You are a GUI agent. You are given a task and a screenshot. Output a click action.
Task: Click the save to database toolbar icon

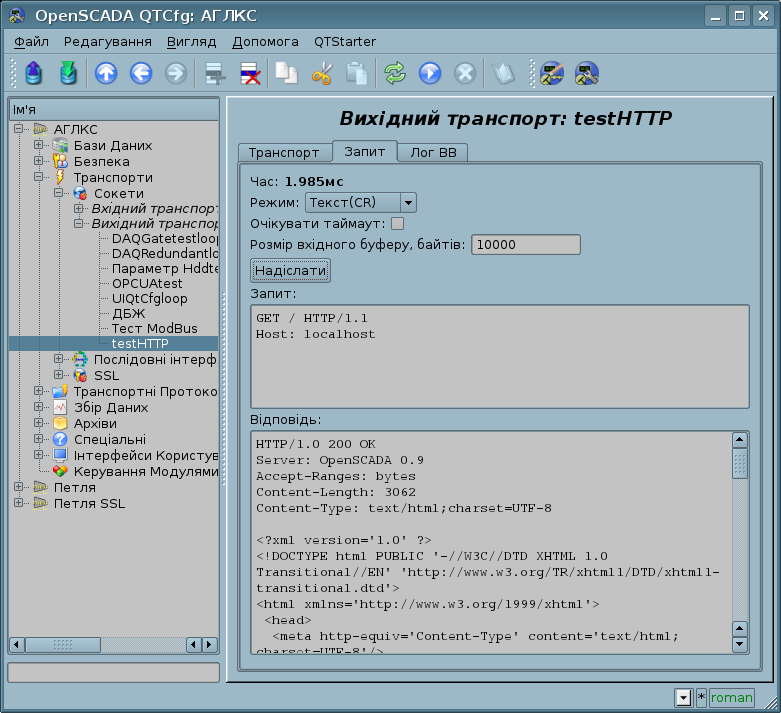(x=67, y=73)
